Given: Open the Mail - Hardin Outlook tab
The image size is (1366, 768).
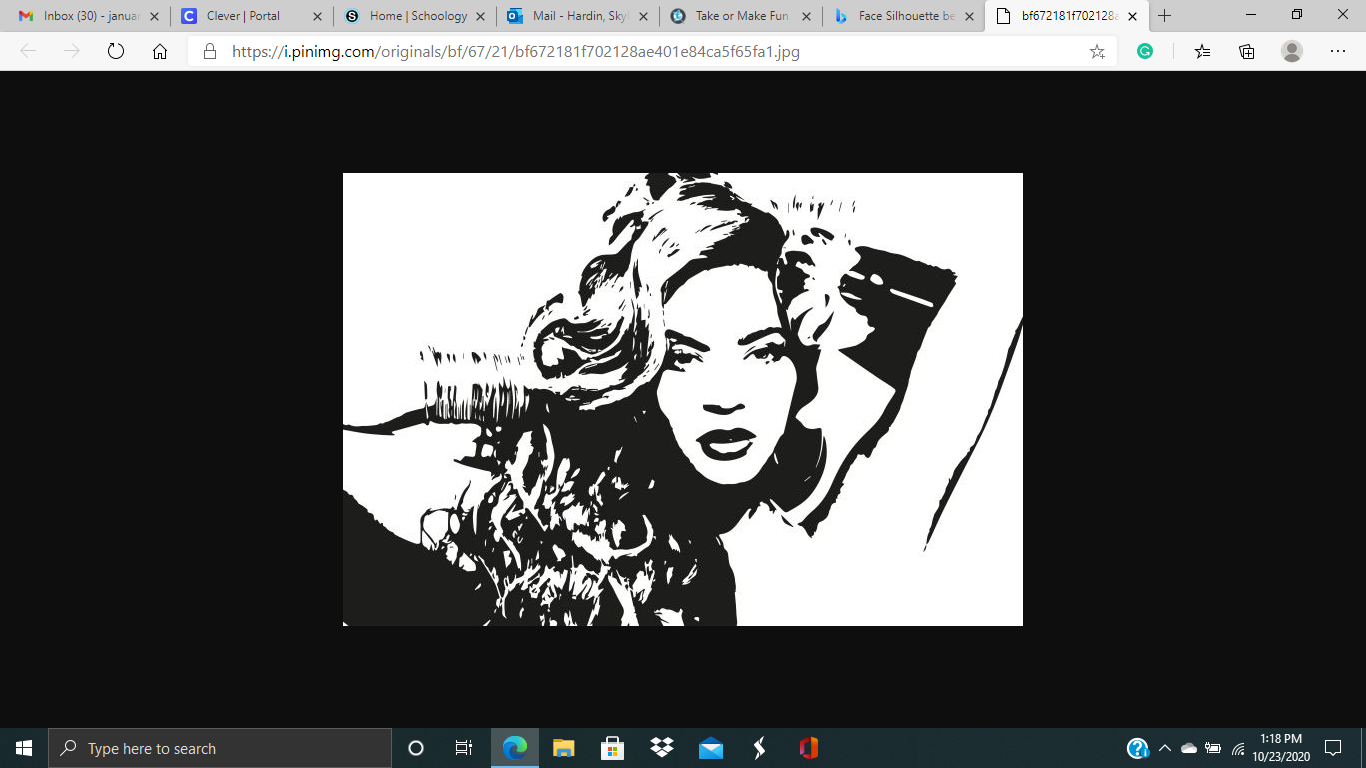Looking at the screenshot, I should pos(577,16).
